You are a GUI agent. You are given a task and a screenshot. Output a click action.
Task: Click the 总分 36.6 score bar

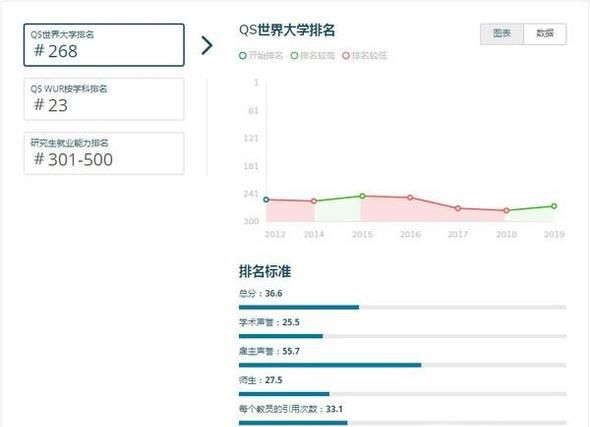click(403, 307)
